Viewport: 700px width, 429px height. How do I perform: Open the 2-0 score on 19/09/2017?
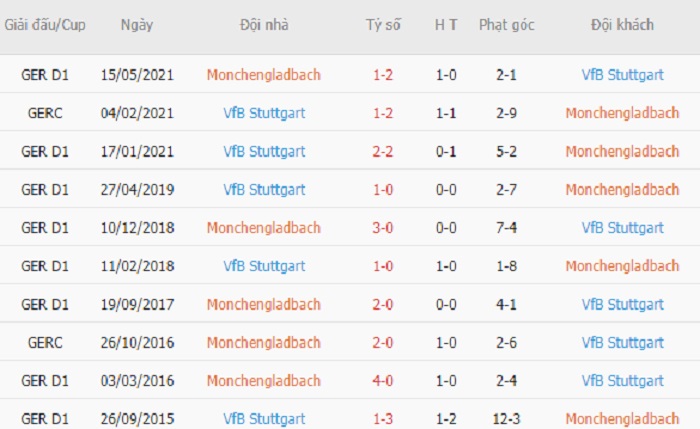383,304
